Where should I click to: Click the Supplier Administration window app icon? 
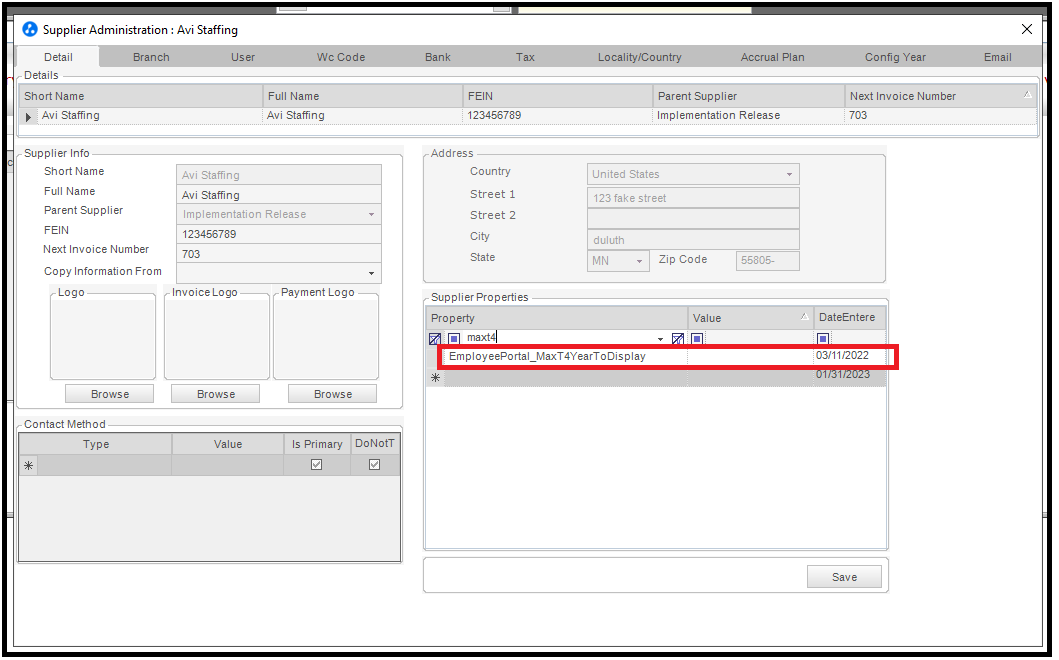coord(30,29)
